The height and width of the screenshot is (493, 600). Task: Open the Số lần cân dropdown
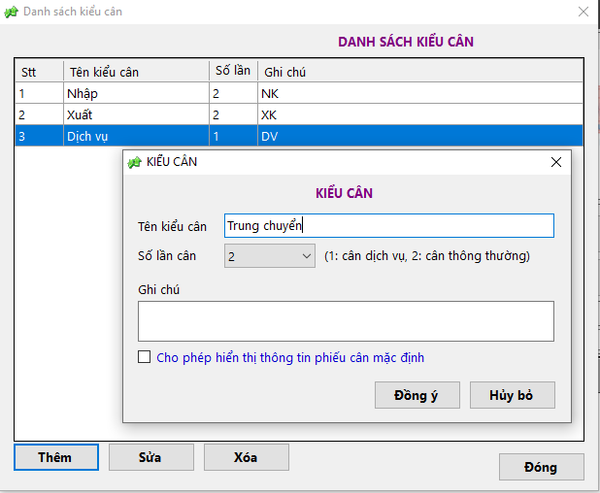[270, 256]
